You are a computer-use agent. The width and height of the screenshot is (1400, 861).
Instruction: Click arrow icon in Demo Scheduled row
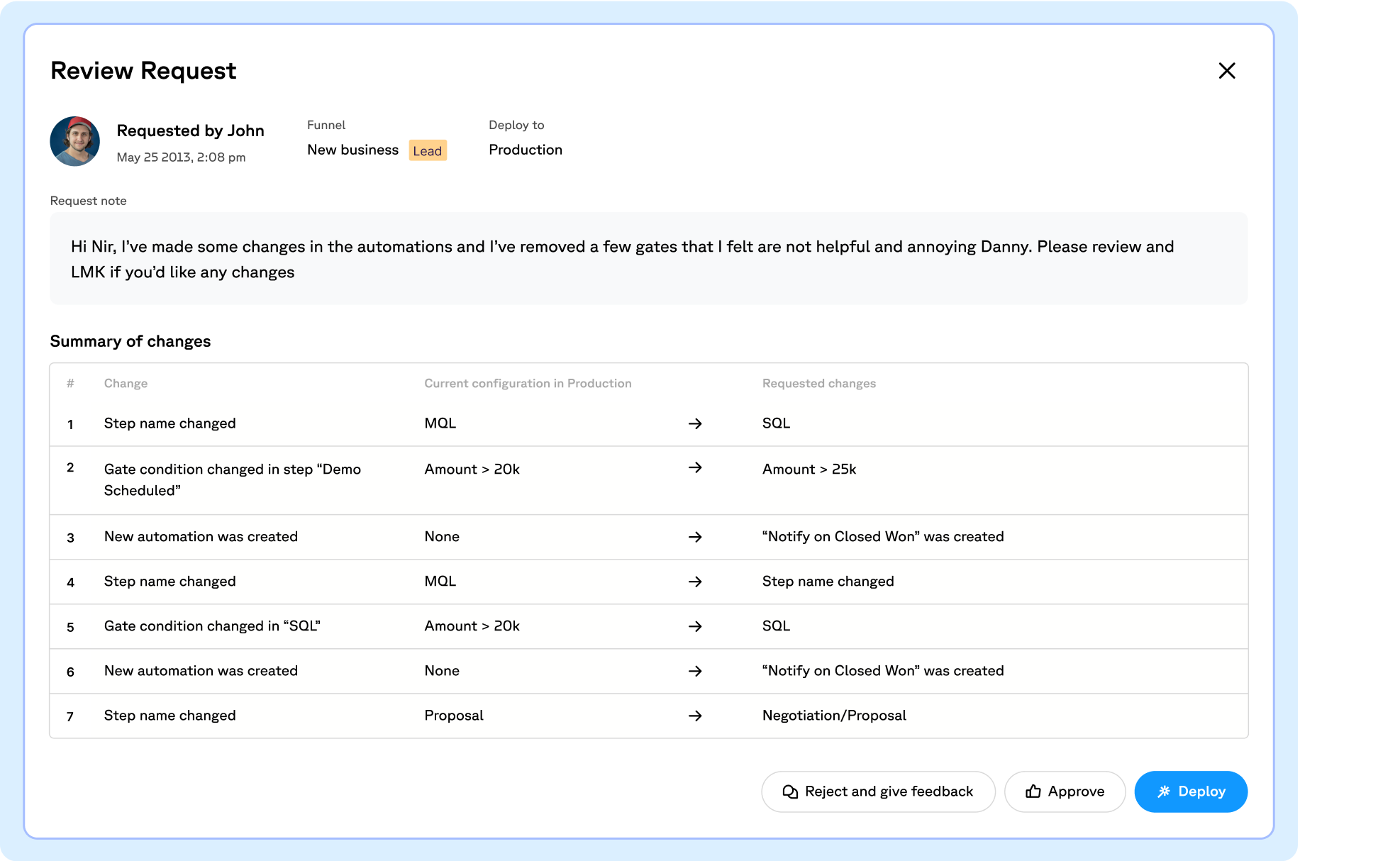click(695, 467)
